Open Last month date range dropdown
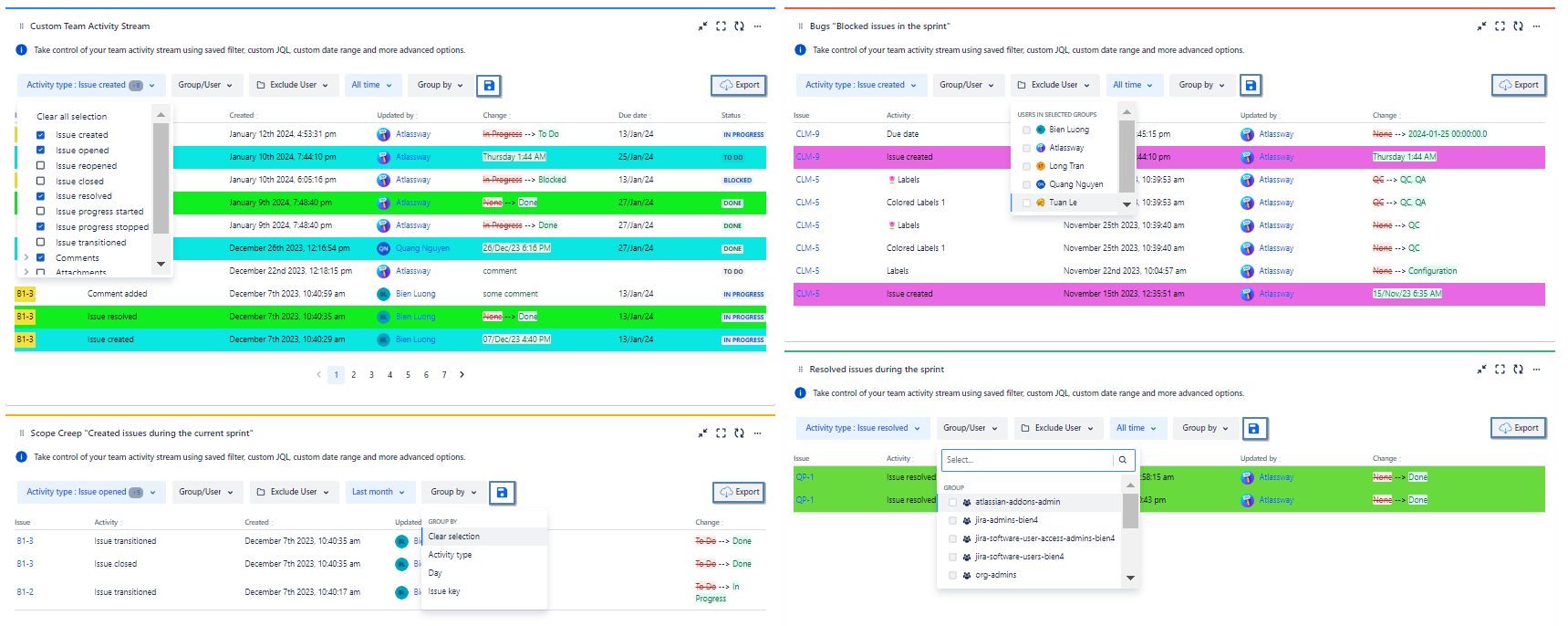 379,492
